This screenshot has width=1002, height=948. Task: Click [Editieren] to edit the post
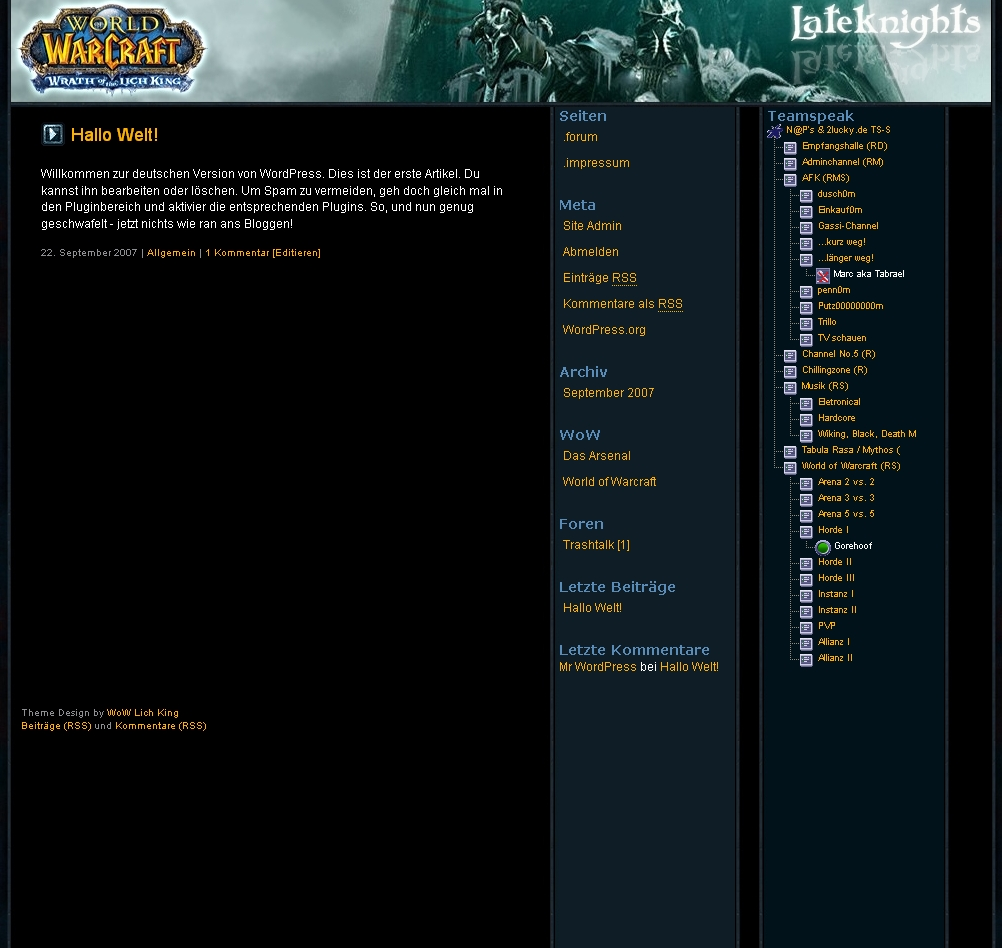point(297,253)
